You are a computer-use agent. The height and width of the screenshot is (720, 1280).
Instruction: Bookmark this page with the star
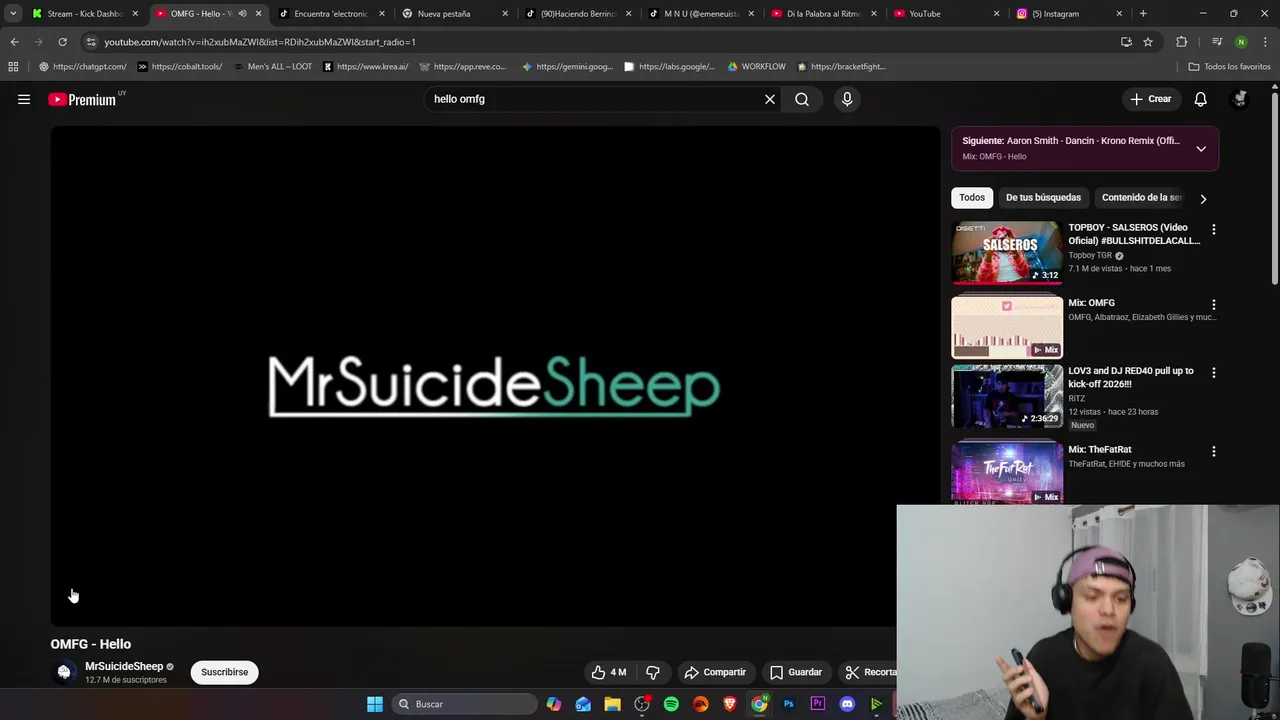(1148, 42)
